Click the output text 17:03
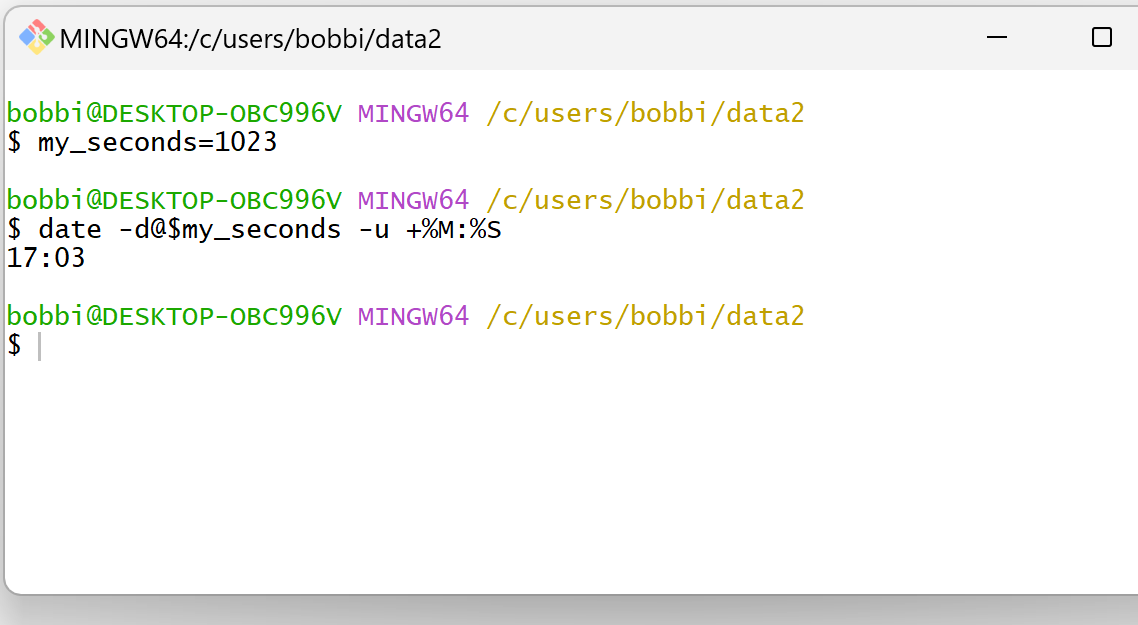Viewport: 1138px width, 625px height. pos(46,258)
